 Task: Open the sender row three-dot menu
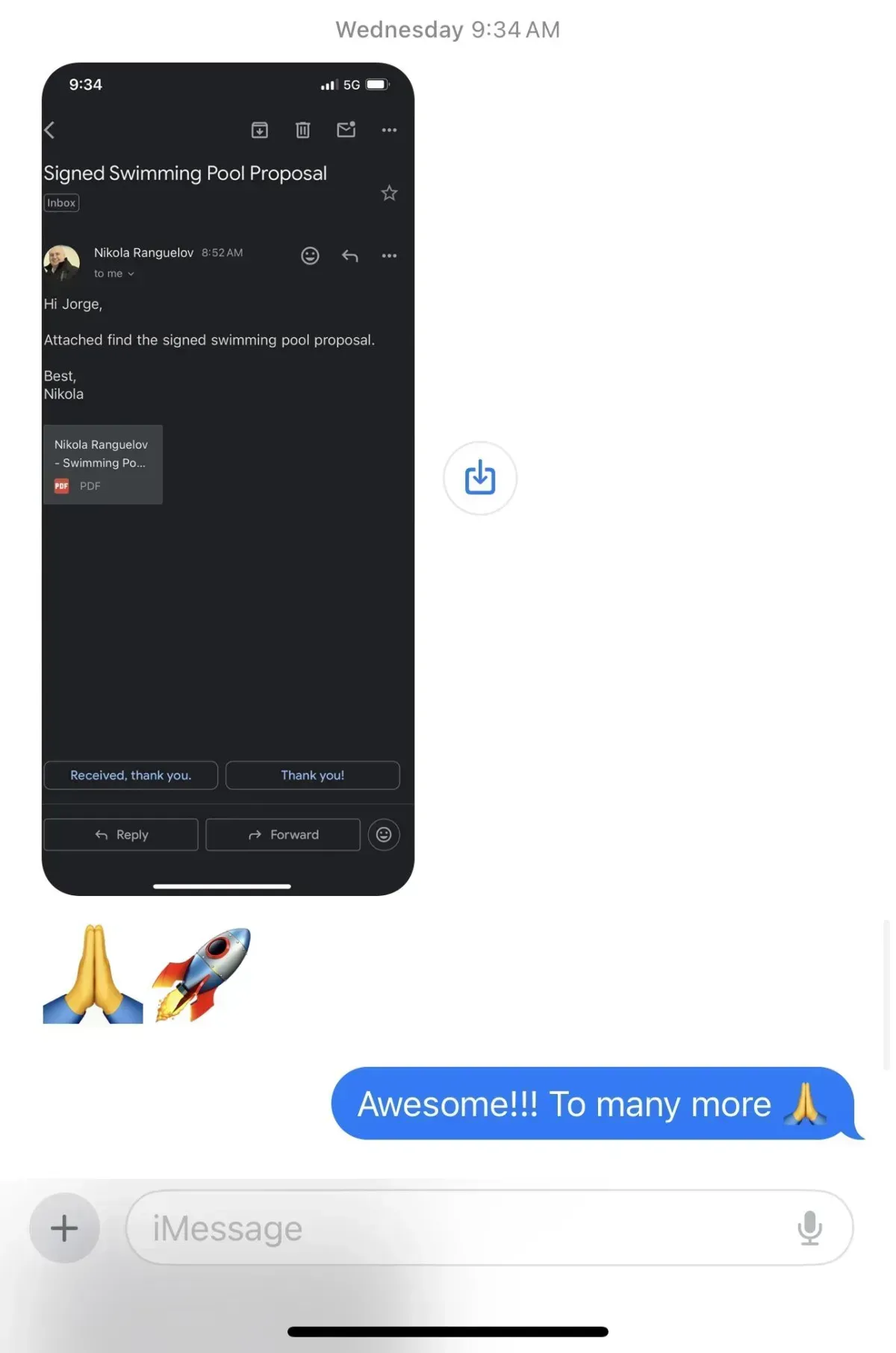pyautogui.click(x=389, y=256)
